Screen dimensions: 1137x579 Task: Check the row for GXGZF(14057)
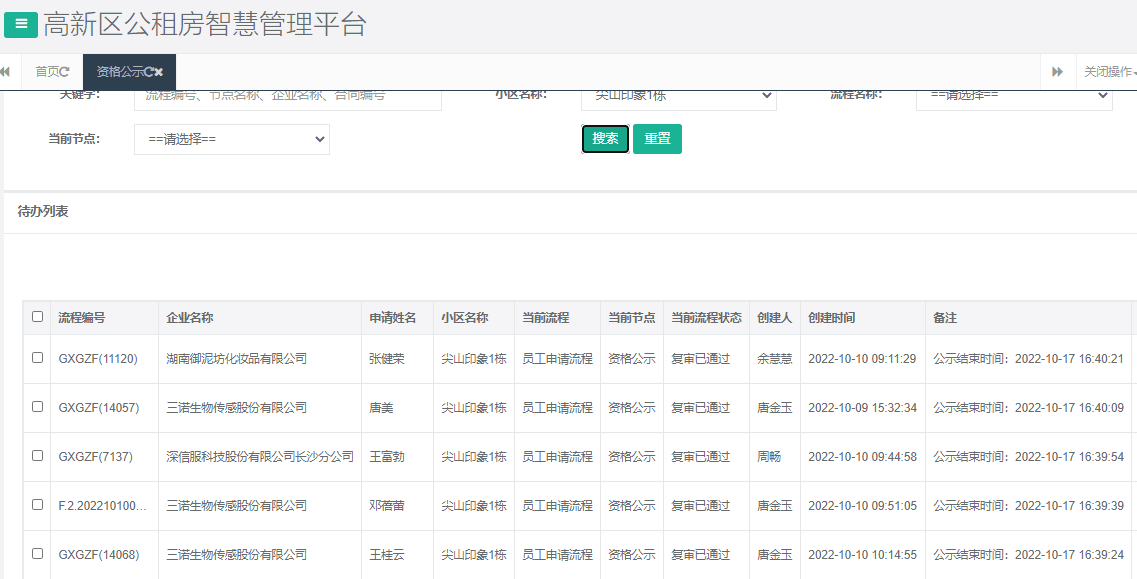[x=37, y=408]
